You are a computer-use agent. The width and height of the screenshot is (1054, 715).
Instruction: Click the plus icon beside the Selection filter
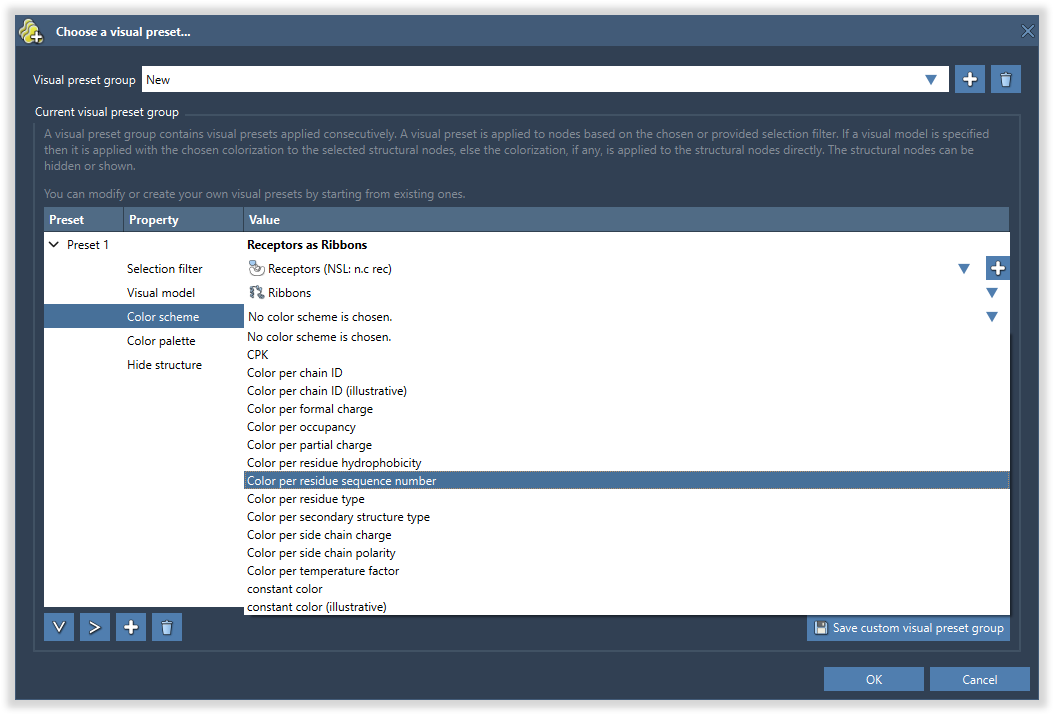(997, 268)
